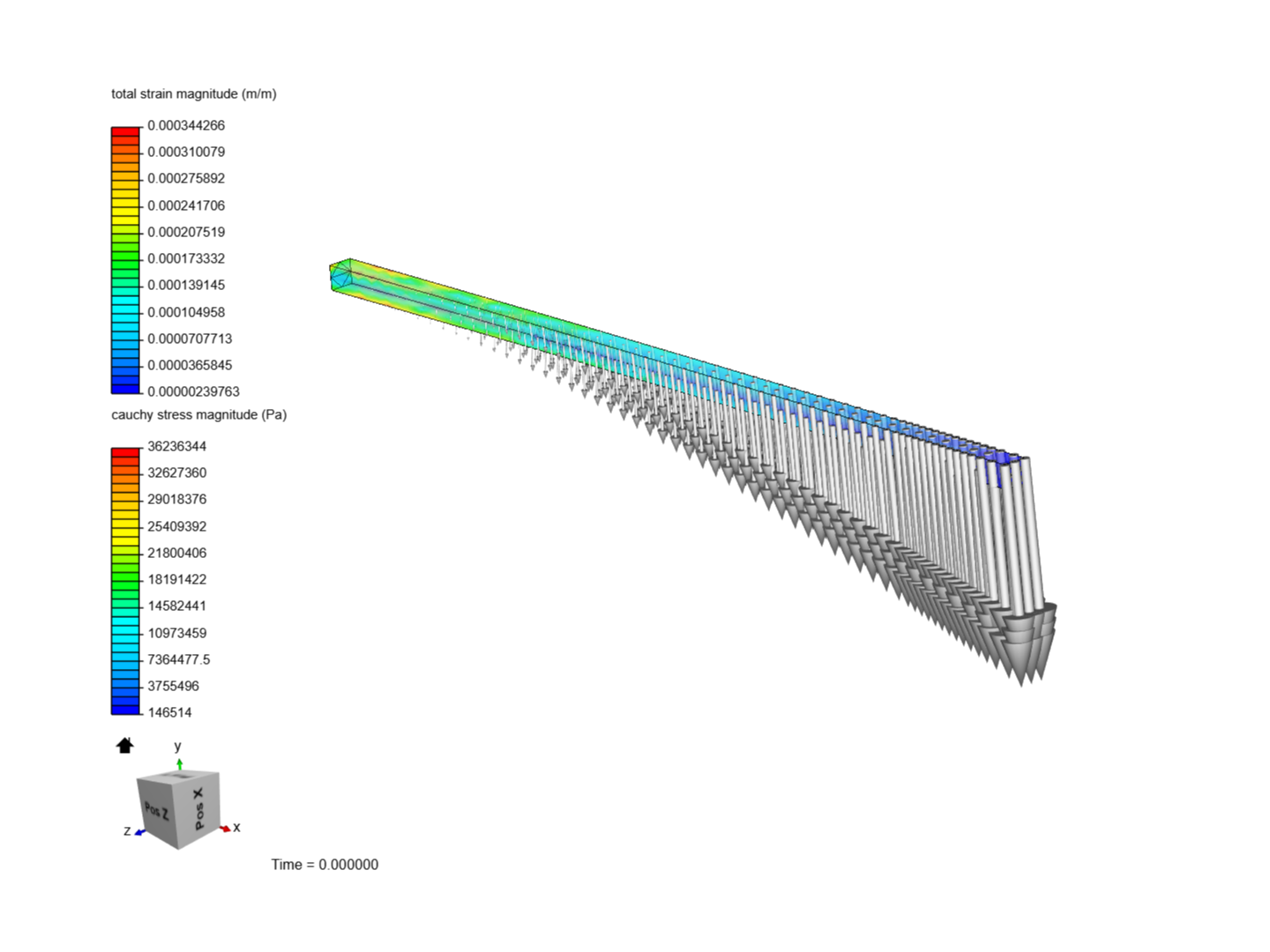The width and height of the screenshot is (1270, 952).
Task: Click the strain value 0.000207519
Action: point(186,232)
